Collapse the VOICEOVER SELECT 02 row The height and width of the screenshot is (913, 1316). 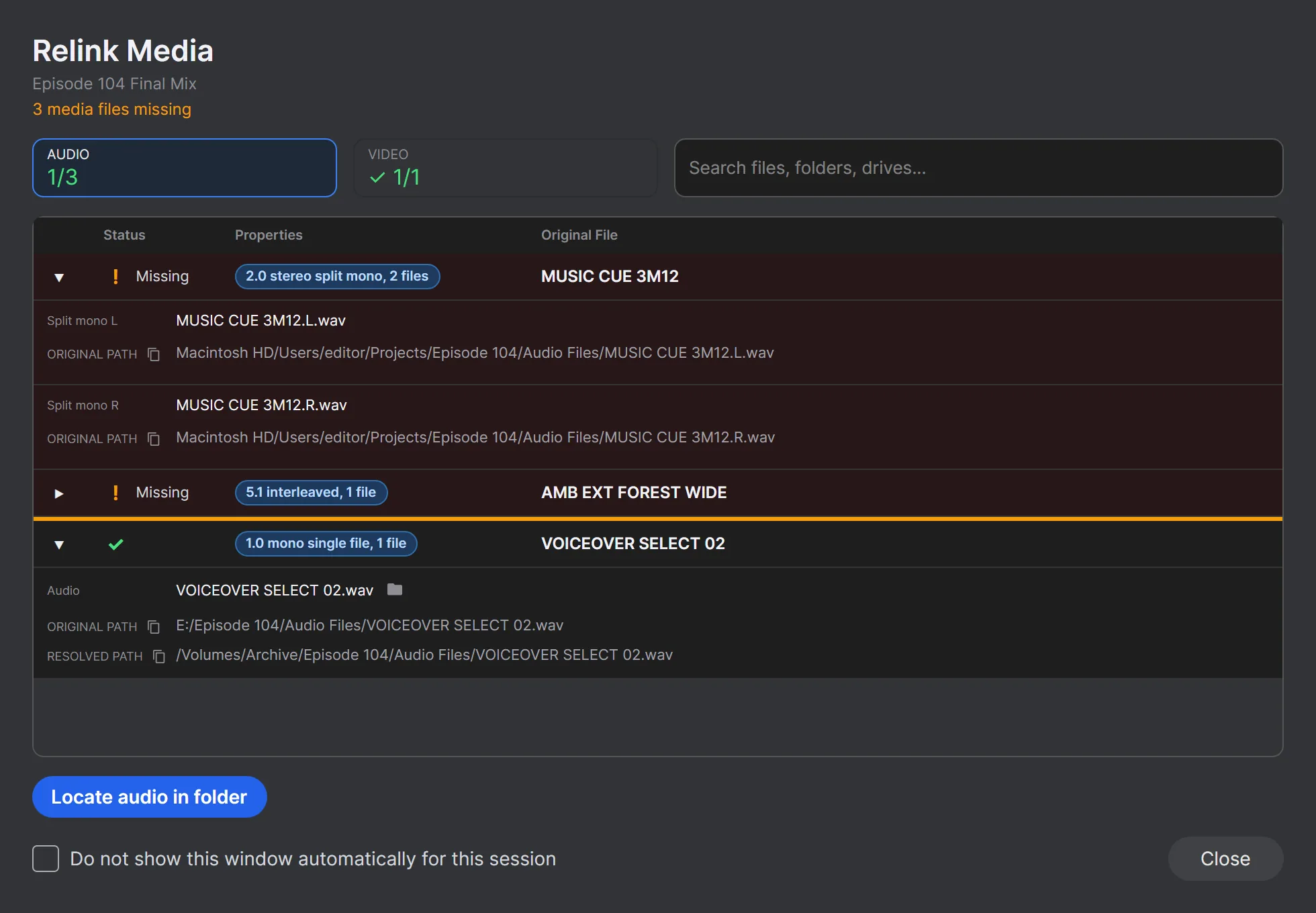(59, 544)
